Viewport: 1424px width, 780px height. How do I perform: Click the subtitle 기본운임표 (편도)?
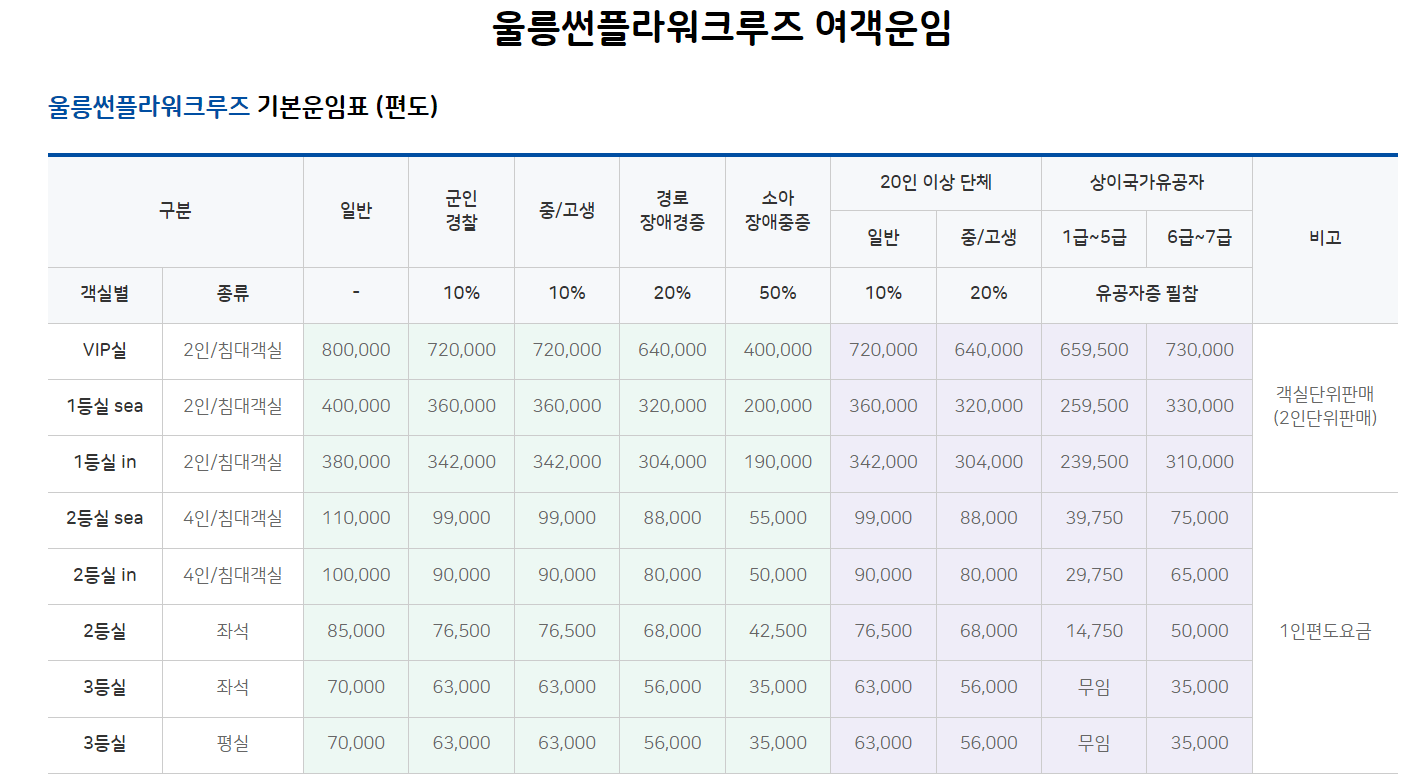[x=347, y=106]
